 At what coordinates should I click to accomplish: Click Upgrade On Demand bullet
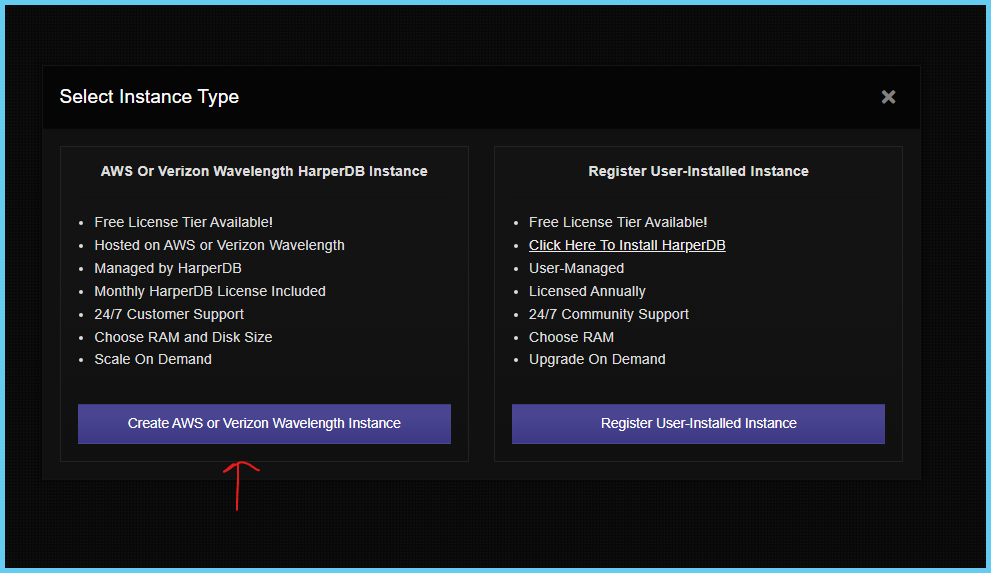pyautogui.click(x=597, y=359)
